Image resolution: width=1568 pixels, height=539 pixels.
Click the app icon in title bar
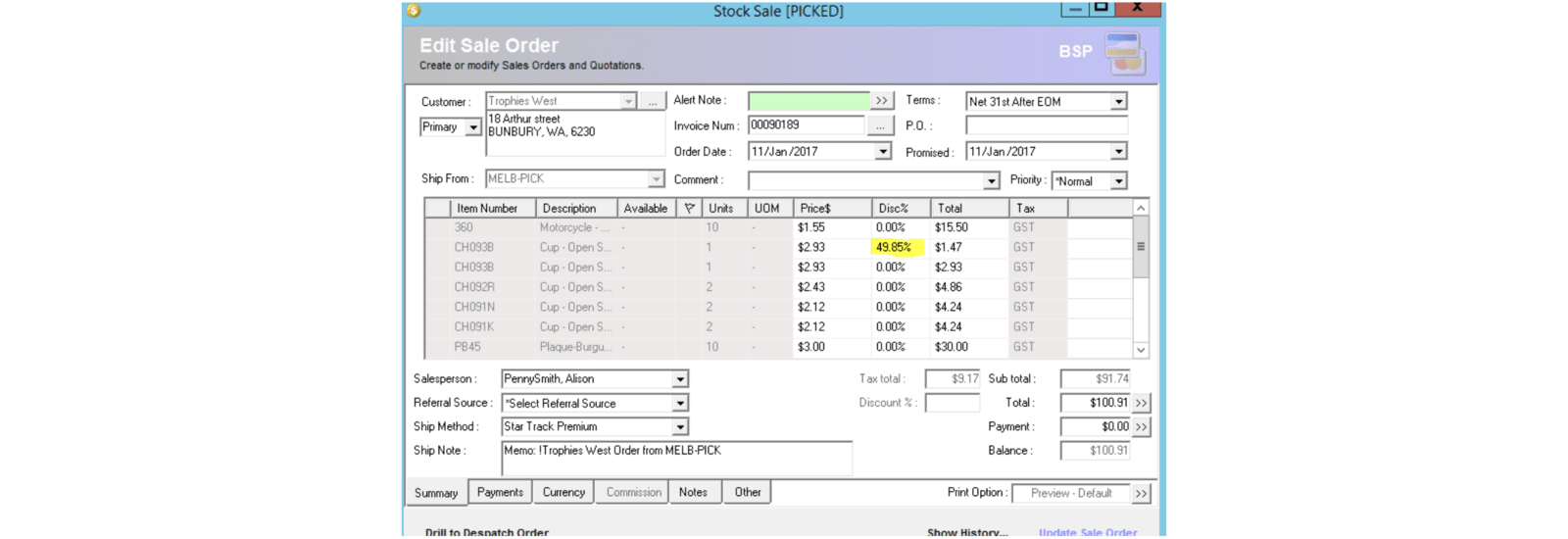[x=414, y=11]
